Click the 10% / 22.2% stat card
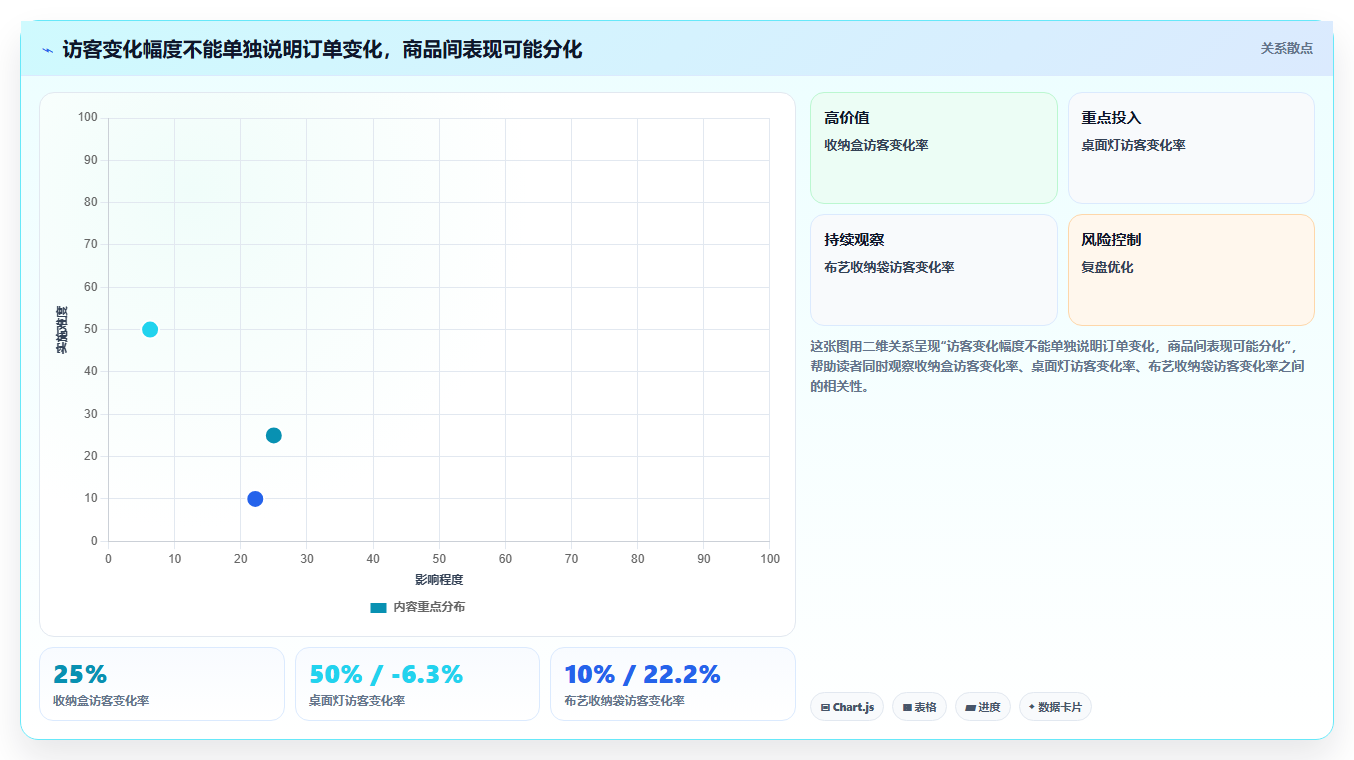 673,684
